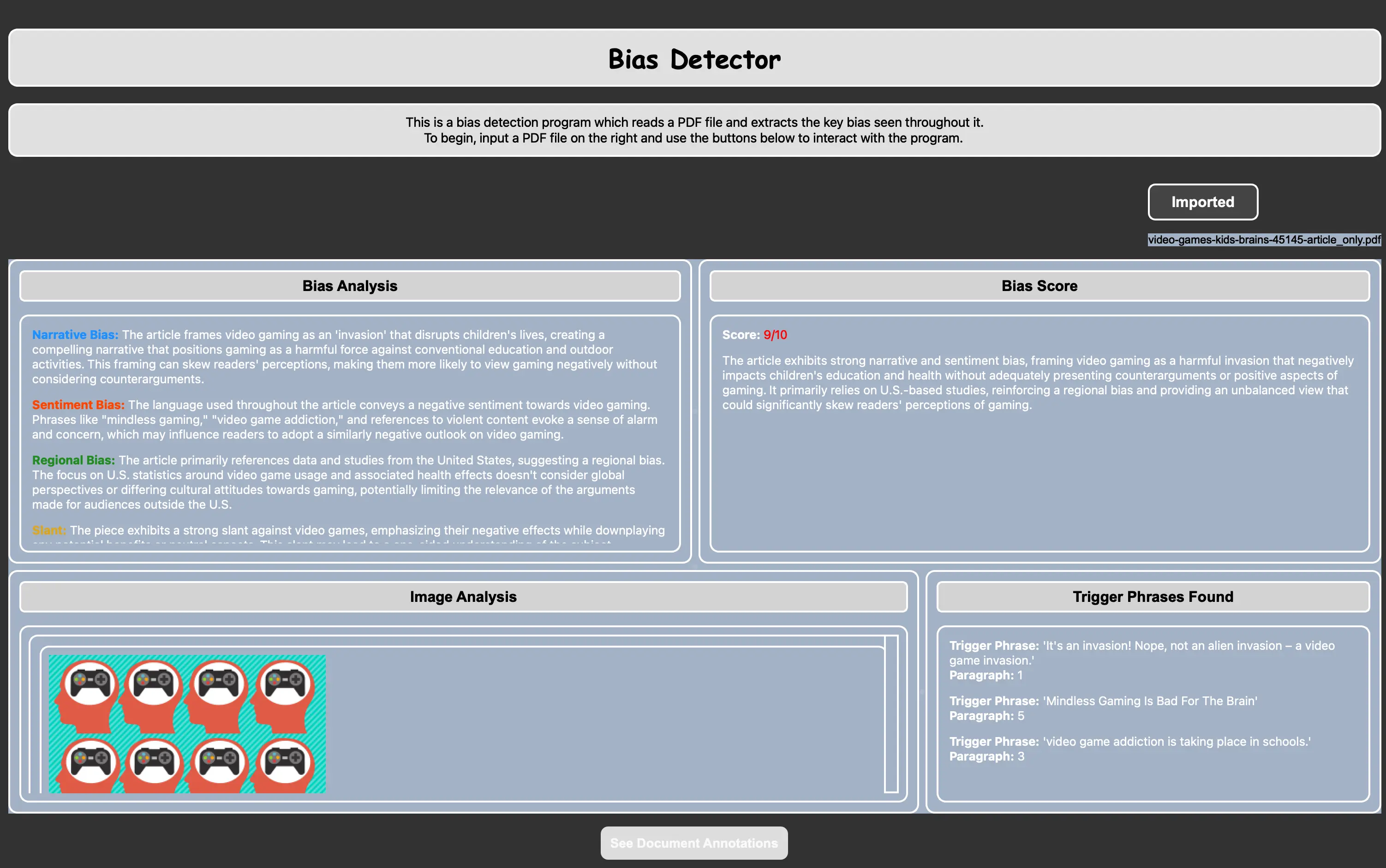Select the Trigger Phrases Found header
This screenshot has height=868, width=1386.
click(x=1153, y=596)
